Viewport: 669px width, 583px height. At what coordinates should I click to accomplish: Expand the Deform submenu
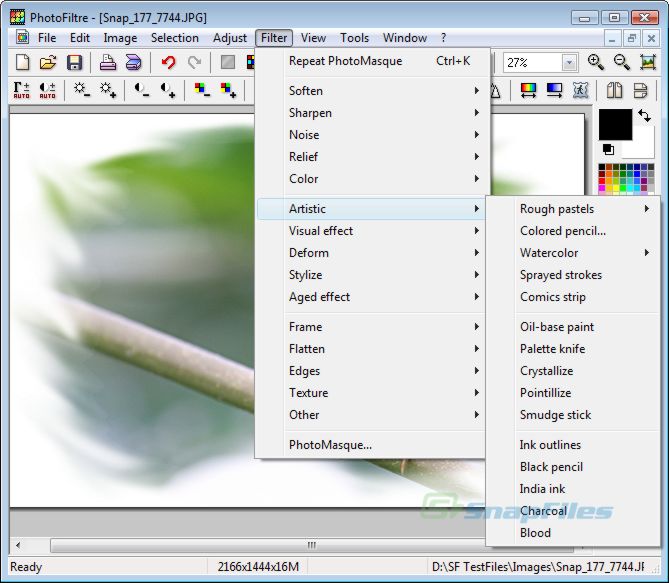371,253
